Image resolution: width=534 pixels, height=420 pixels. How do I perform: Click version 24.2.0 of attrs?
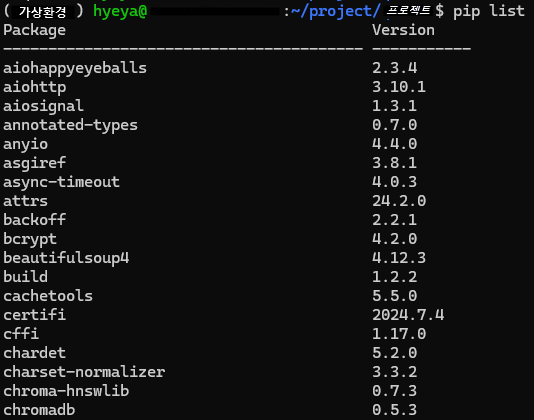399,201
